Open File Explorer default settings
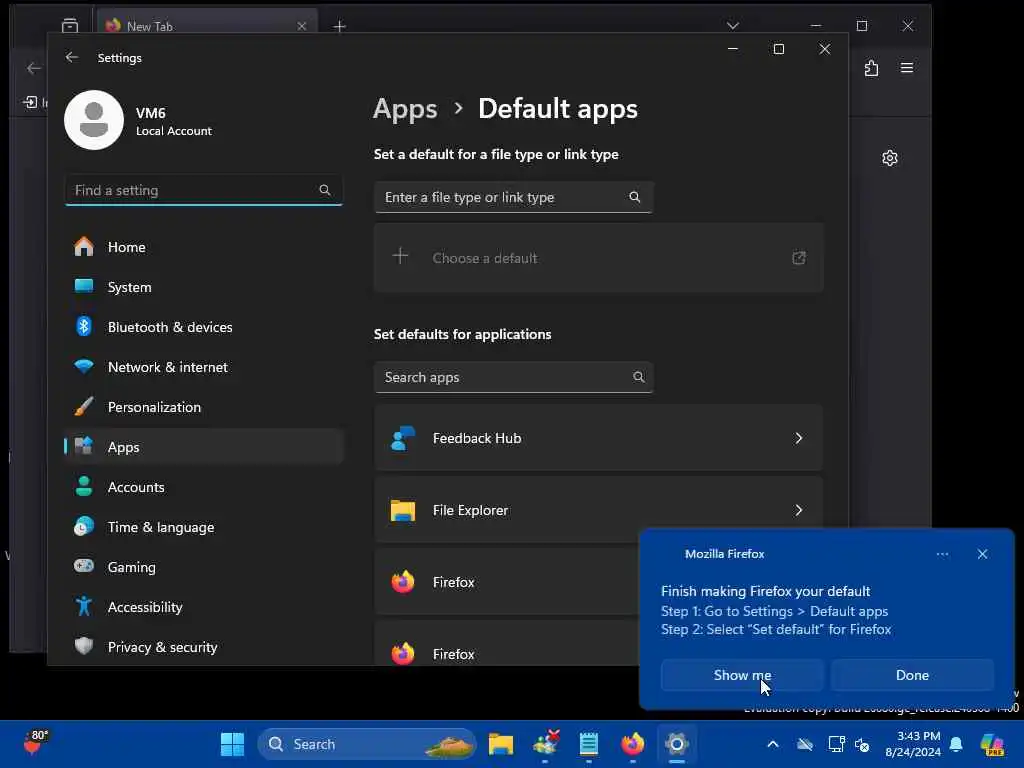This screenshot has height=768, width=1024. (599, 510)
